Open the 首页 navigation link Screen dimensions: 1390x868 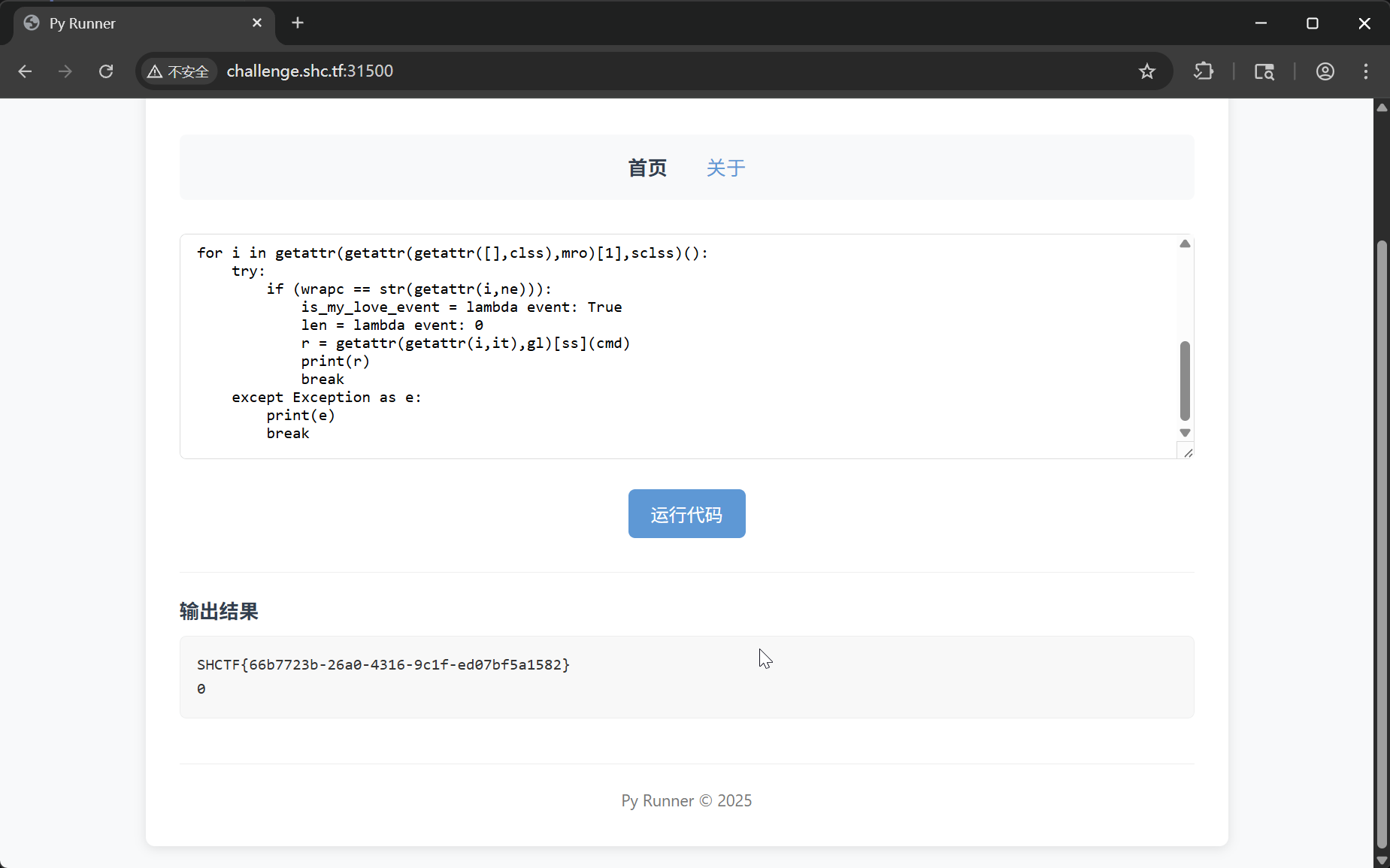pyautogui.click(x=647, y=168)
